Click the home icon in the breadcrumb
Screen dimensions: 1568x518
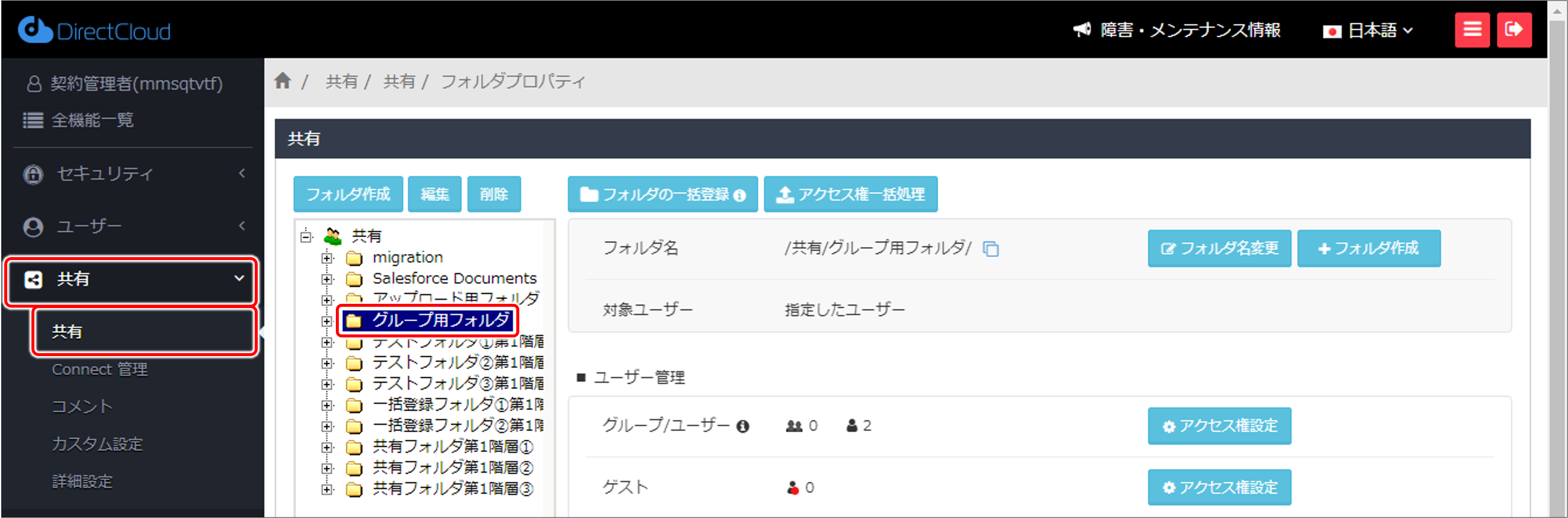pyautogui.click(x=282, y=80)
